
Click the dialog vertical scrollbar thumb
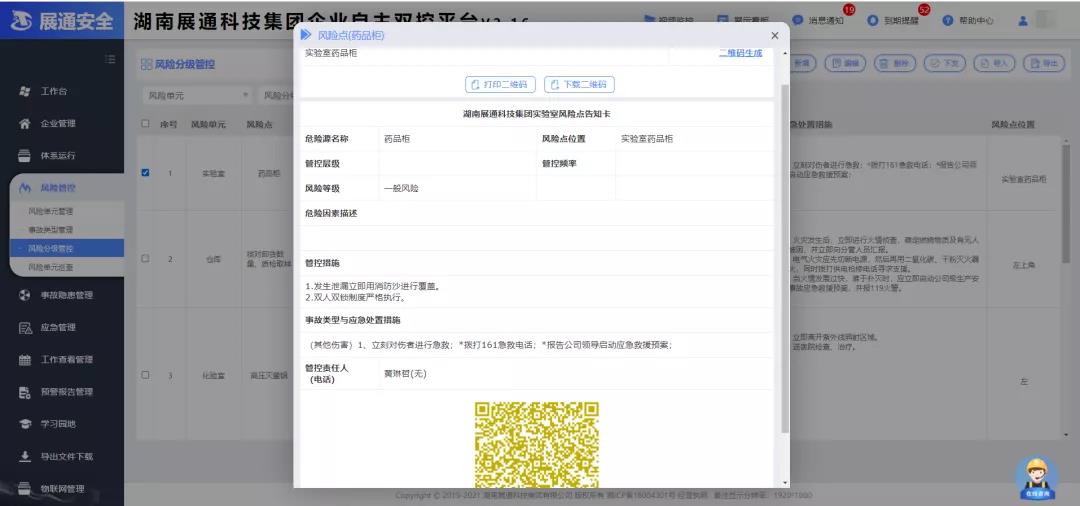785,258
